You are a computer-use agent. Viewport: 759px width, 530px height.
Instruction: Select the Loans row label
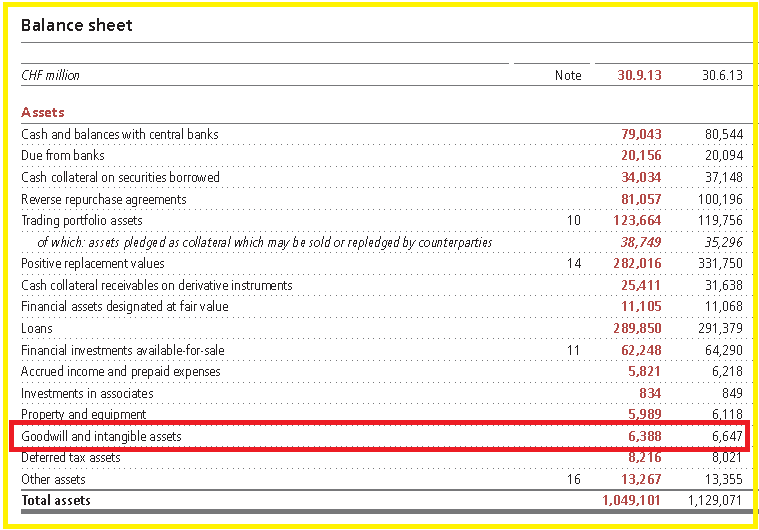click(x=37, y=328)
